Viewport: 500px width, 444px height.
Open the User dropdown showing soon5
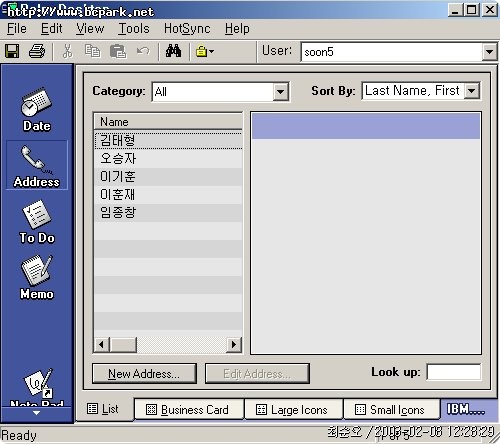[x=489, y=52]
